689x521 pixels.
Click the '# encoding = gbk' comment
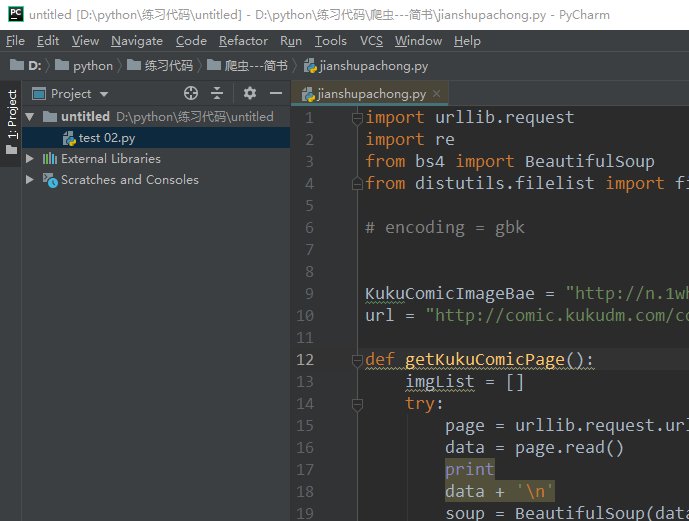445,228
